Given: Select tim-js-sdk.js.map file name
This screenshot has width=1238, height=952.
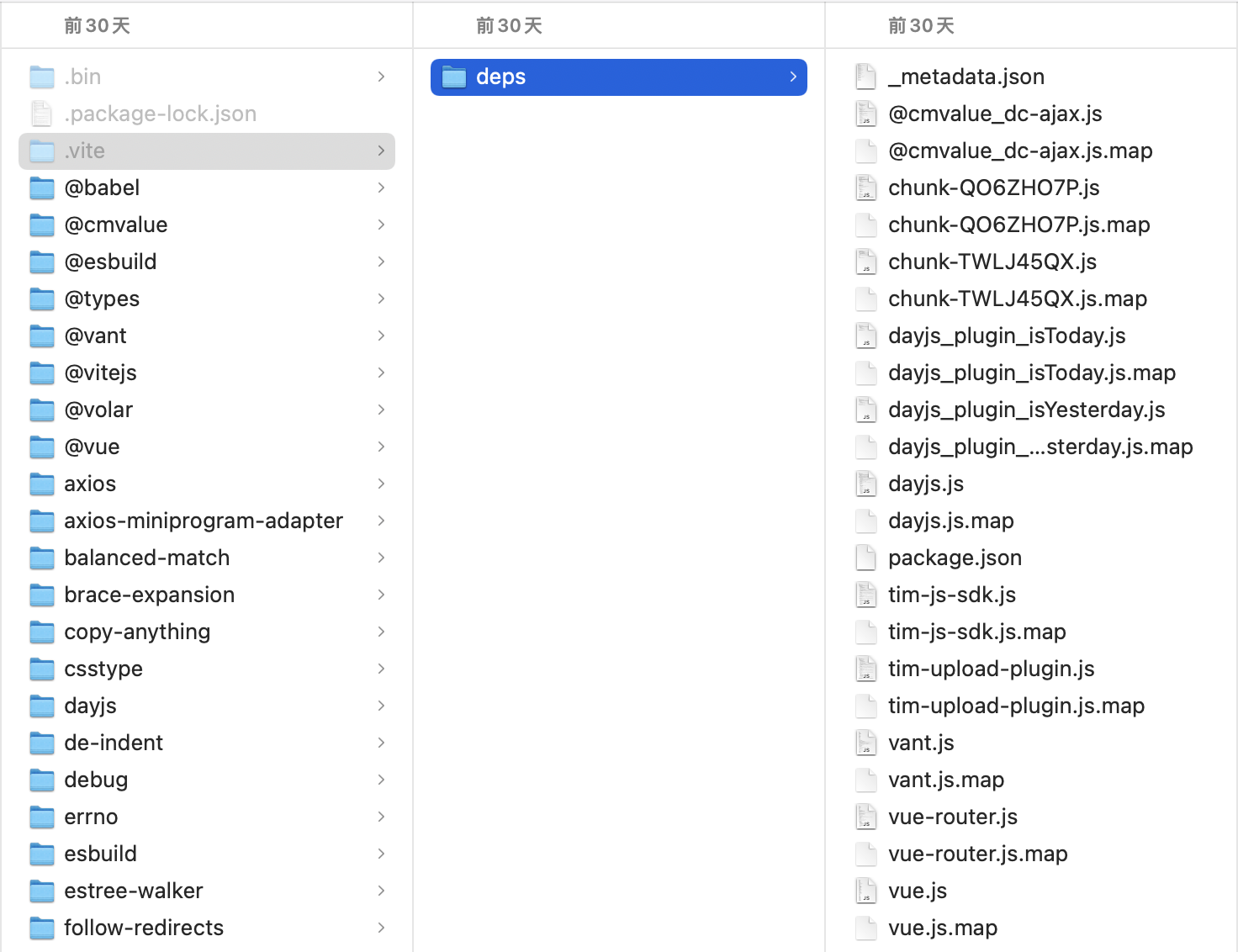Looking at the screenshot, I should (977, 632).
